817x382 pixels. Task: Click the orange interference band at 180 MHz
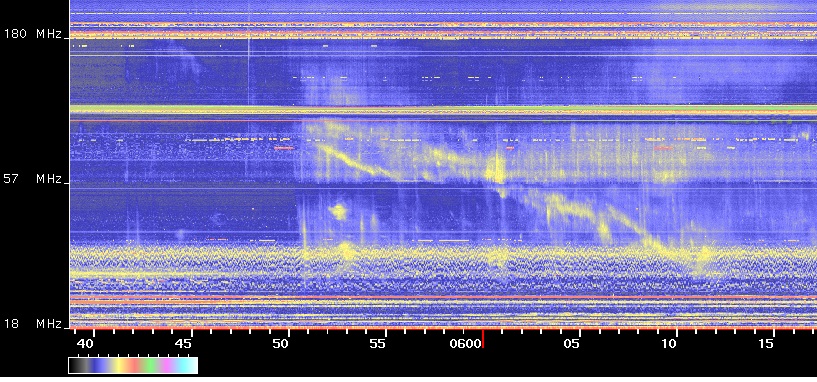(443, 35)
